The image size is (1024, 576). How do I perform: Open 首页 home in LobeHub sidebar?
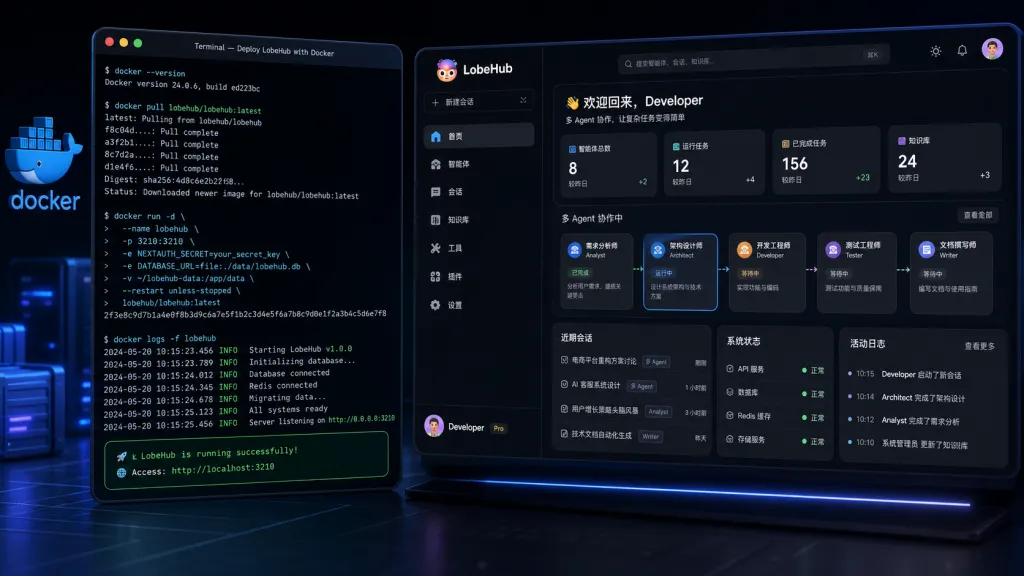pyautogui.click(x=479, y=136)
